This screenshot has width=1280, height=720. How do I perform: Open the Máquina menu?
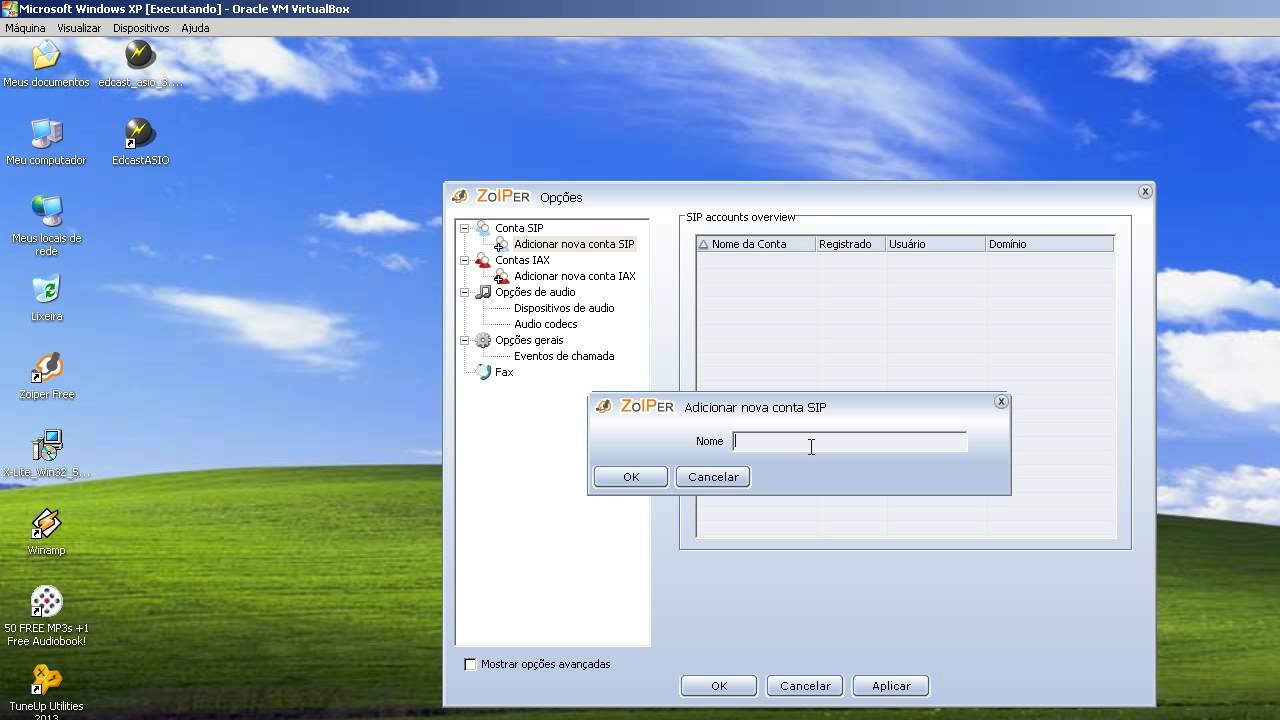[x=25, y=28]
